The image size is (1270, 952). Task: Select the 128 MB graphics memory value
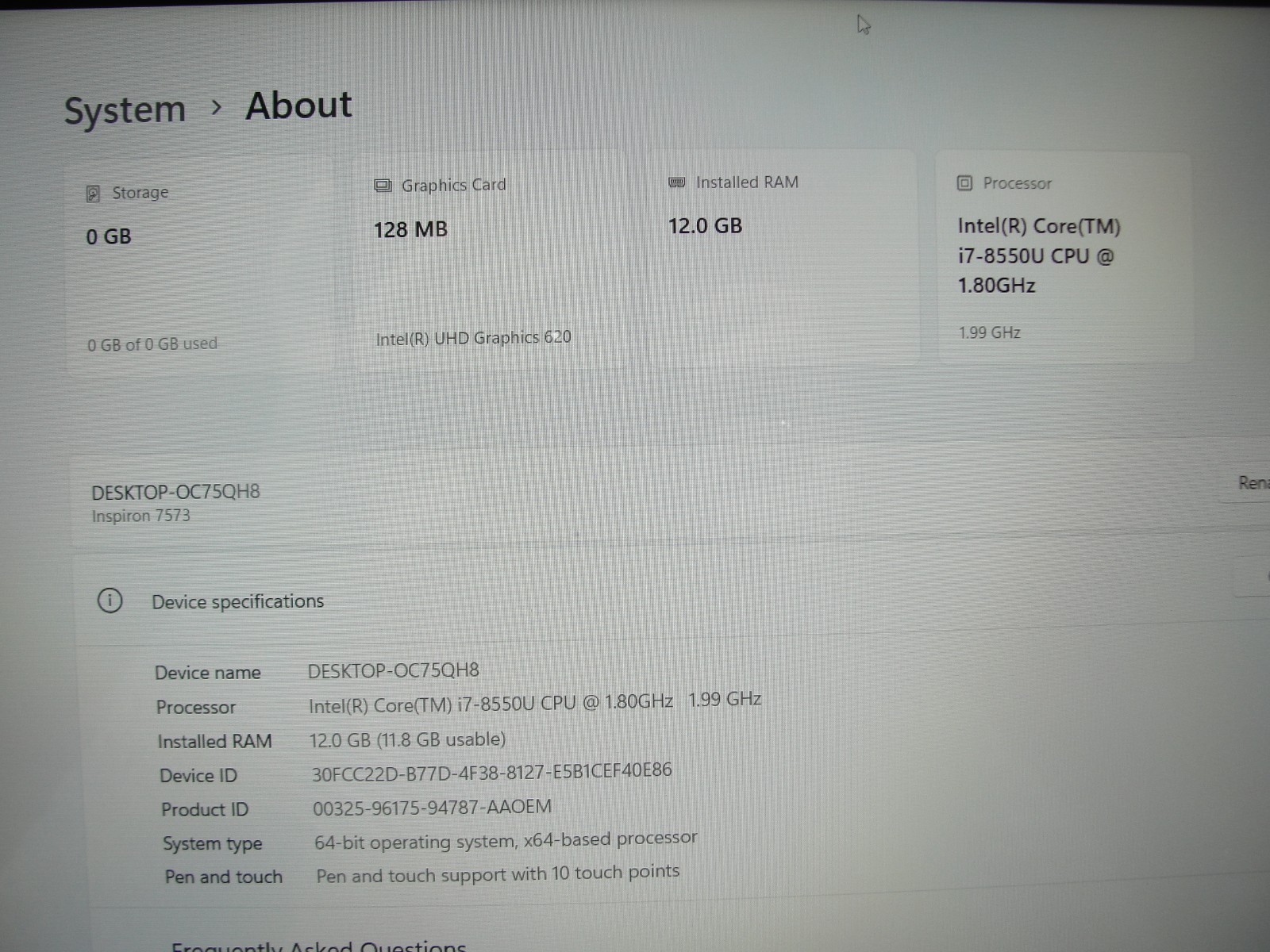pos(410,230)
